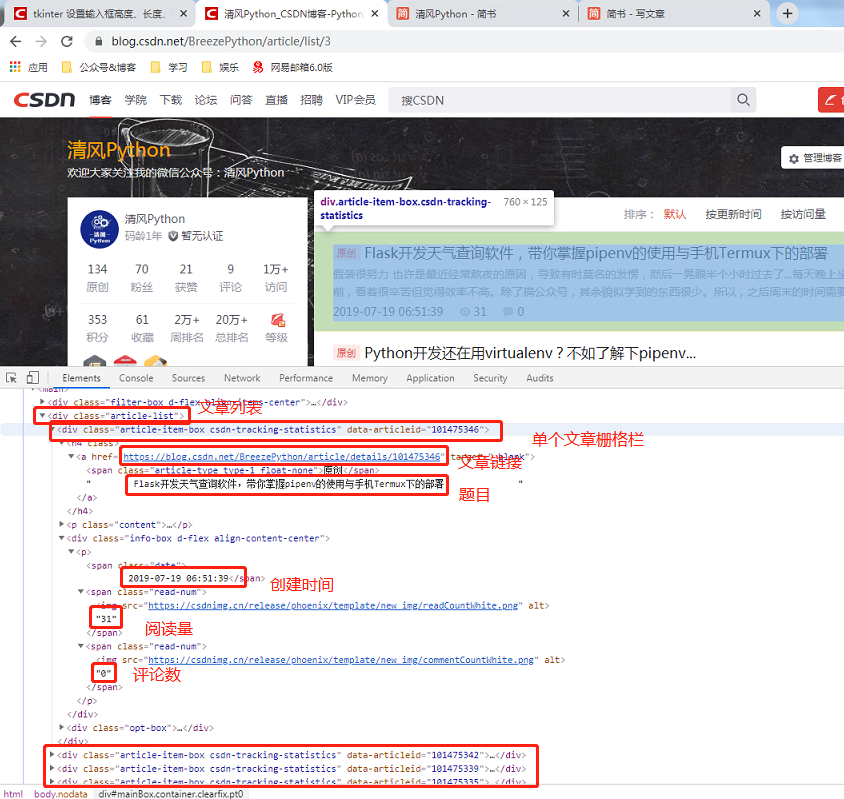Viewport: 844px width, 799px height.
Task: Expand the div class opt-box node
Action: tap(61, 727)
